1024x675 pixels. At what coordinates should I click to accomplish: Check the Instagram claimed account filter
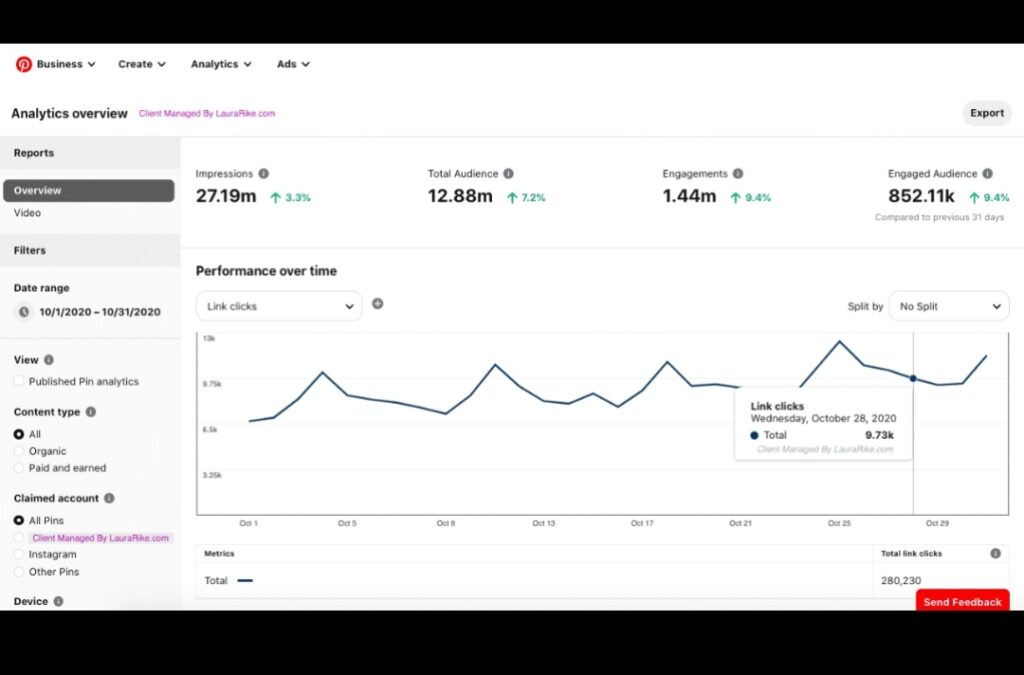[x=18, y=554]
